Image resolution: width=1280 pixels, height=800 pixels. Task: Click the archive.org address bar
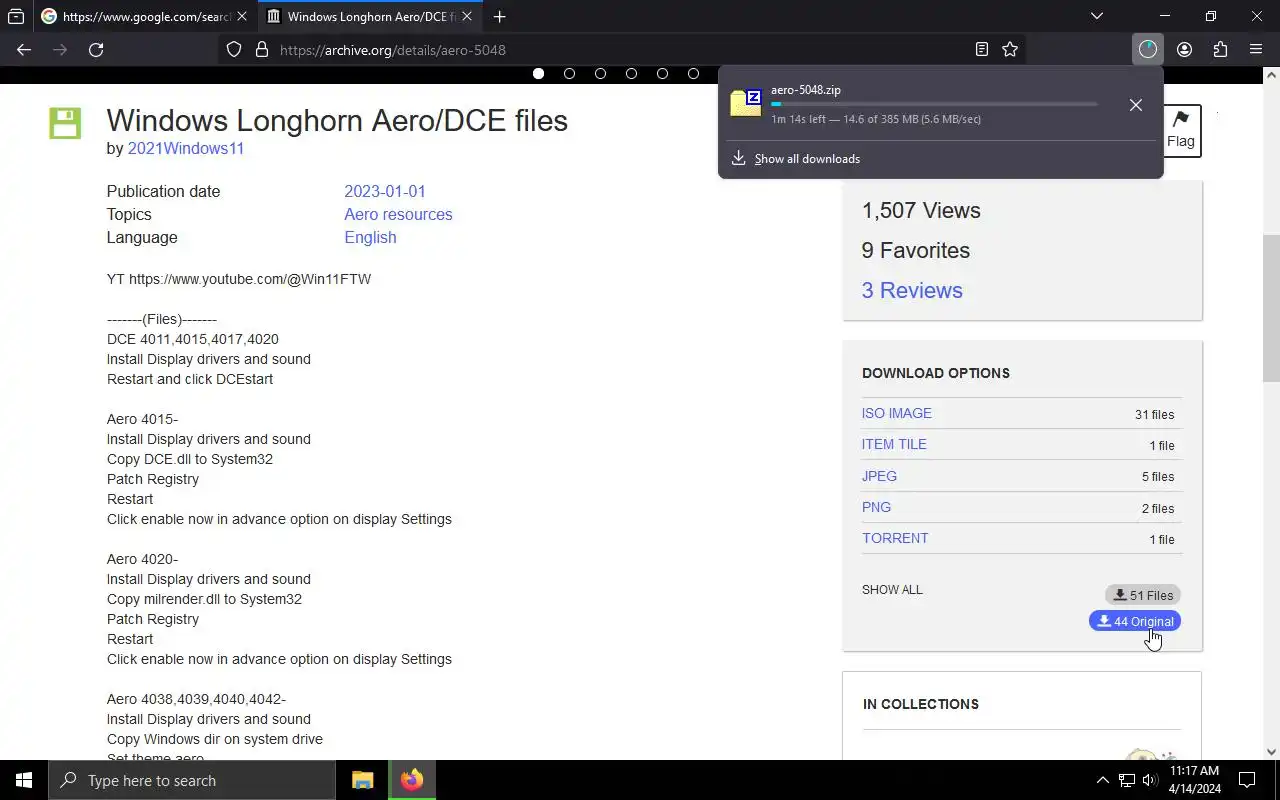(620, 49)
